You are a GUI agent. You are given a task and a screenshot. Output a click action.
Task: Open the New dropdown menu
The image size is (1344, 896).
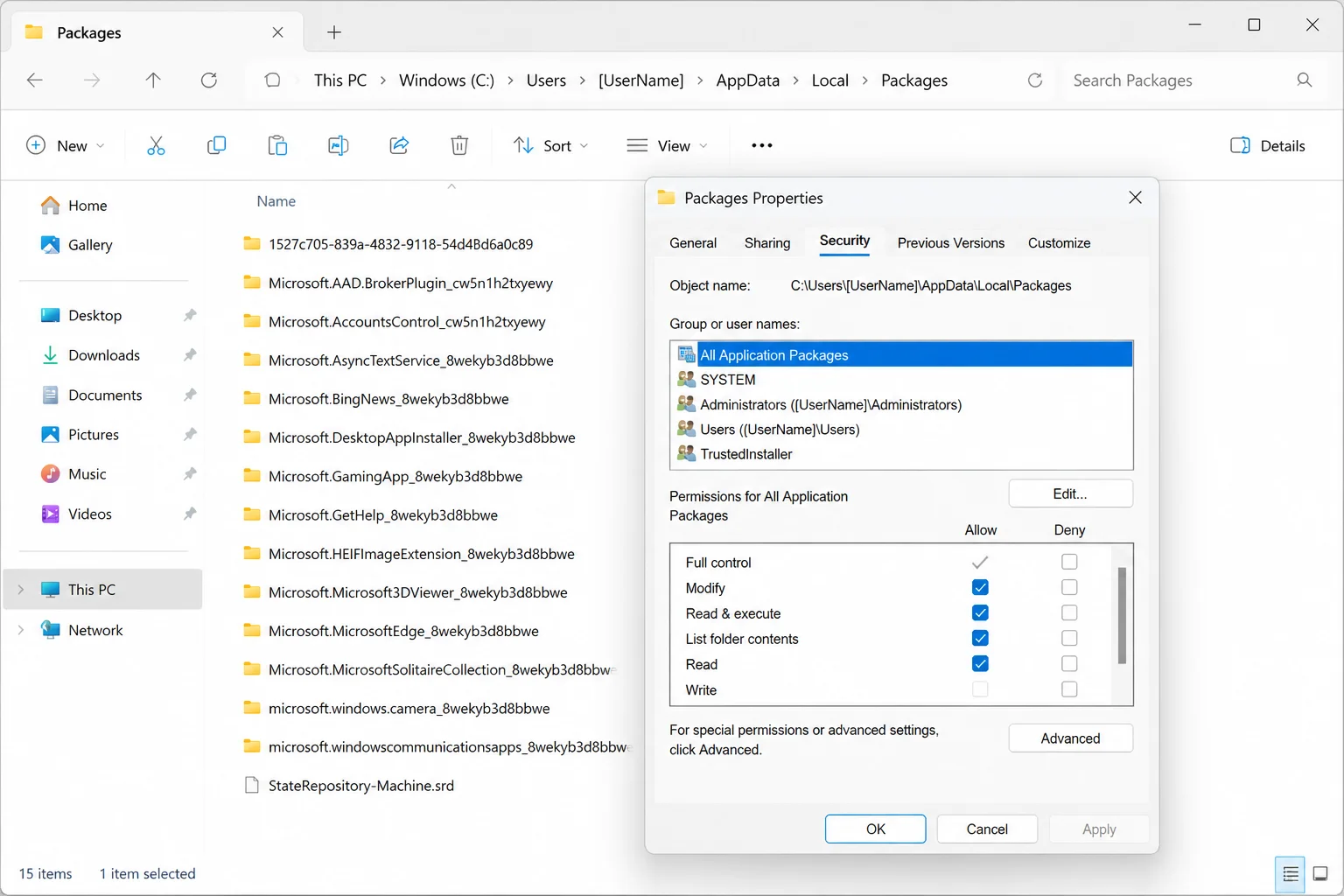click(66, 146)
